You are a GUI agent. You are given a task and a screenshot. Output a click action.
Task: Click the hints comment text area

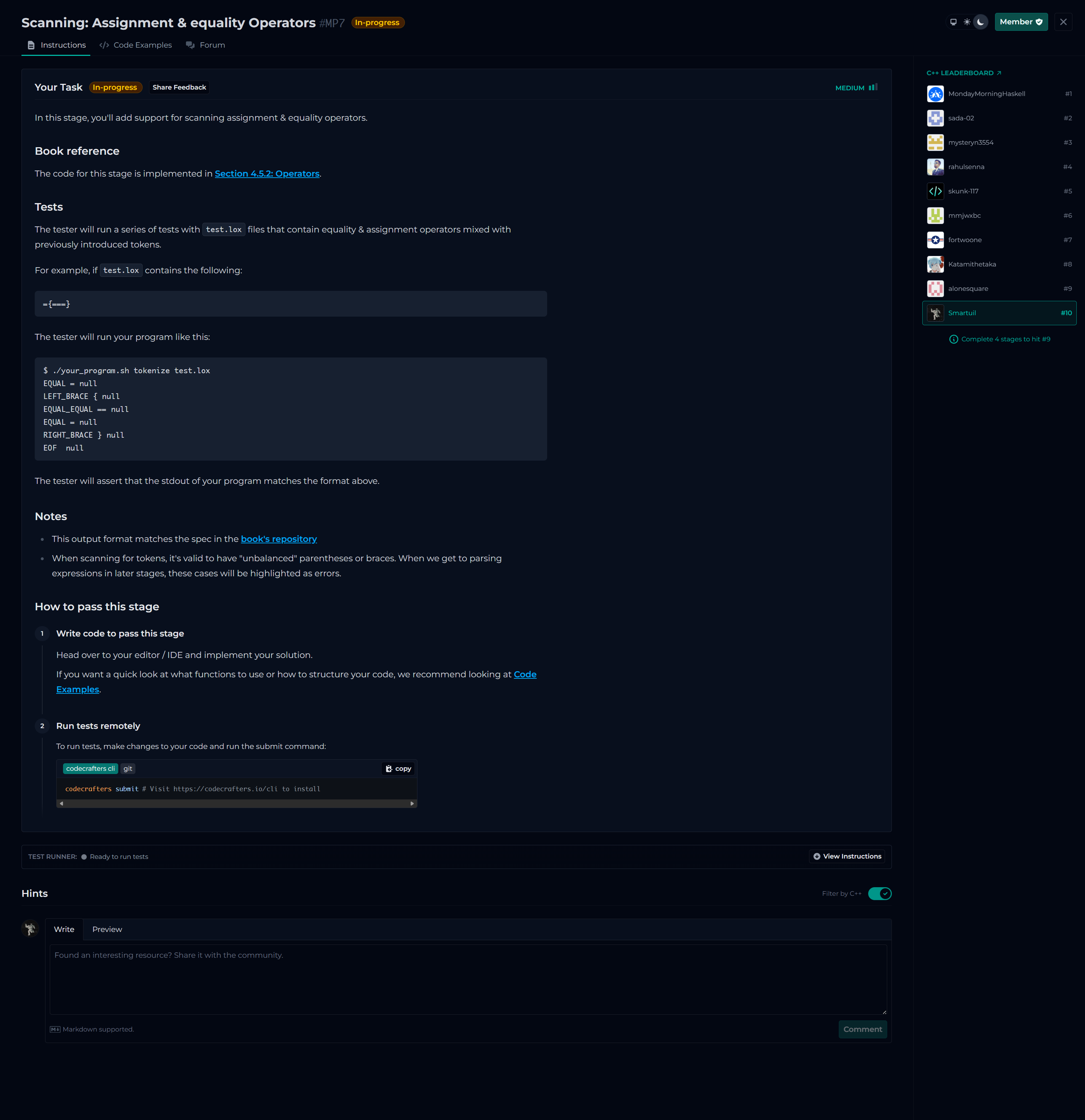[x=468, y=980]
